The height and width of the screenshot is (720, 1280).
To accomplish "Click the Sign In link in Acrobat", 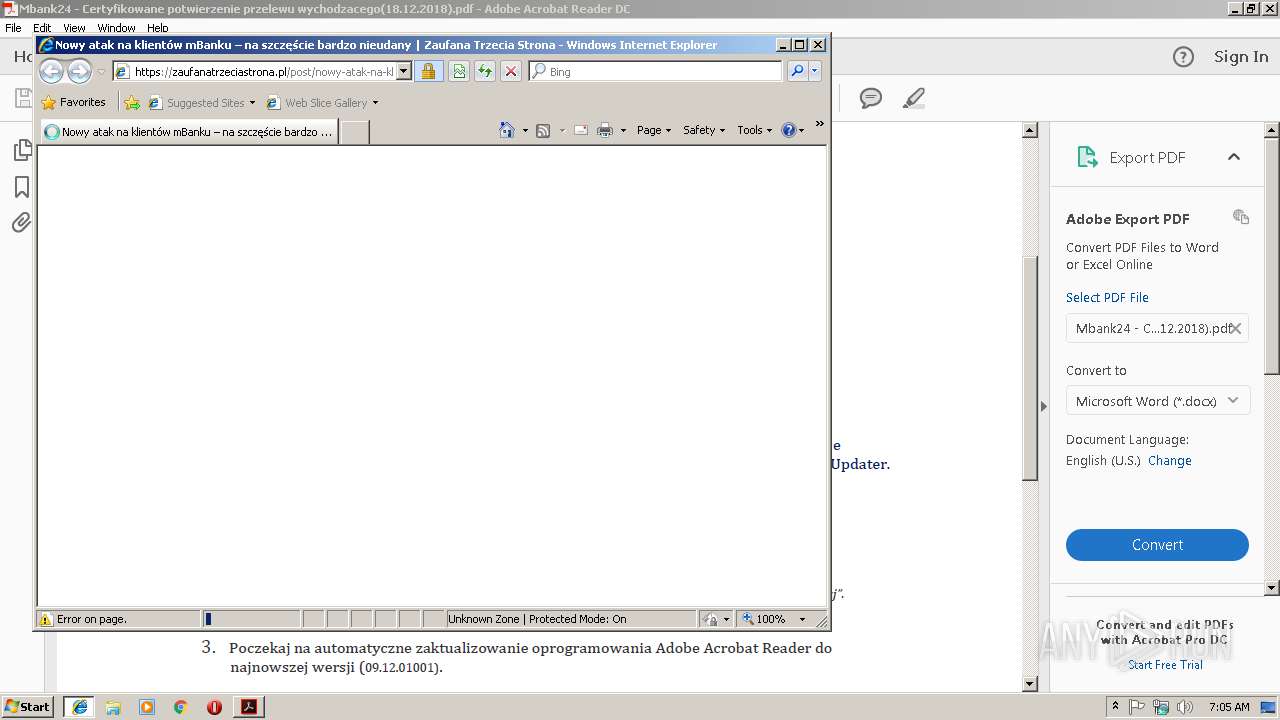I will coord(1240,57).
